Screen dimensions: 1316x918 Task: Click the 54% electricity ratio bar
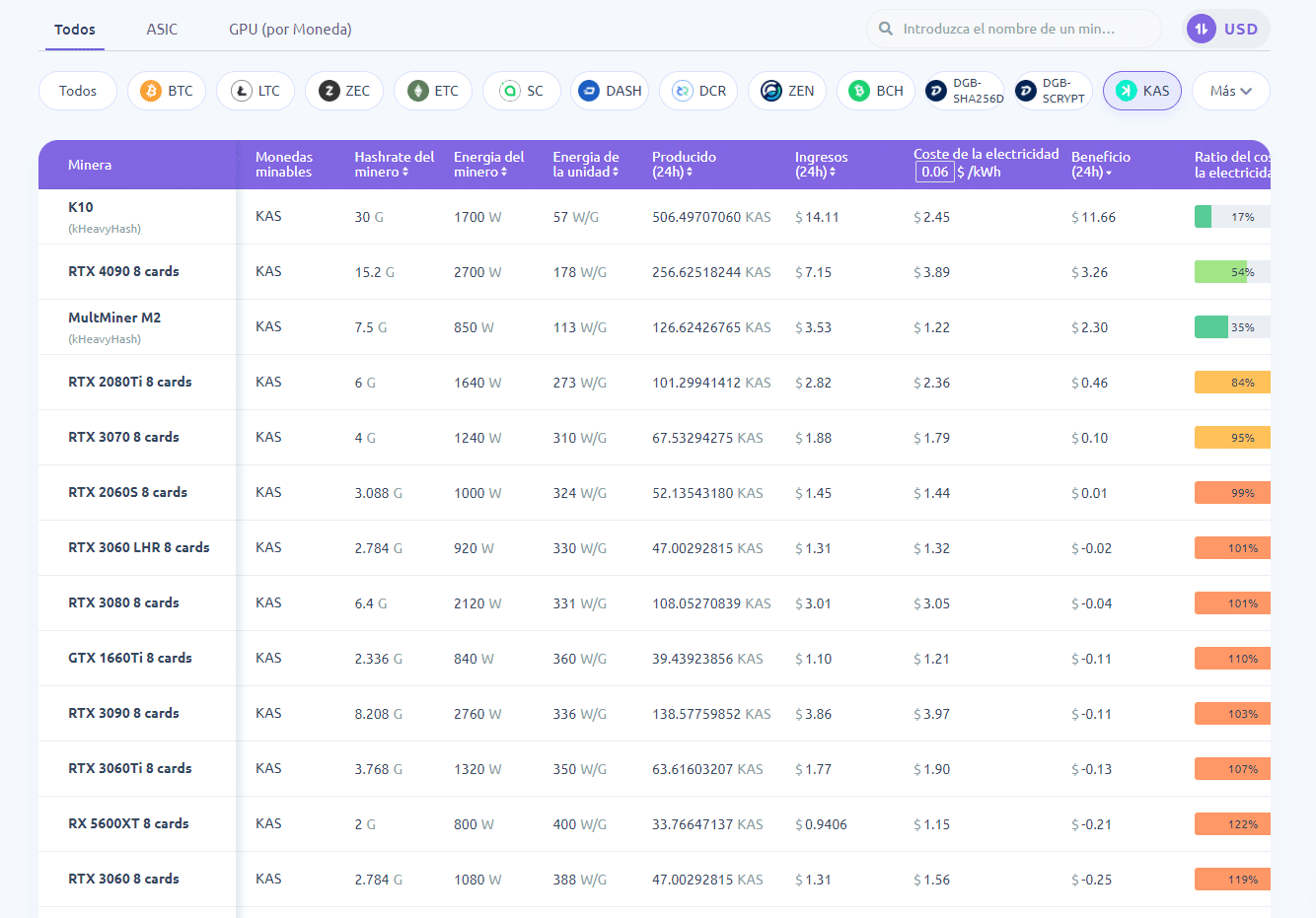click(1232, 272)
